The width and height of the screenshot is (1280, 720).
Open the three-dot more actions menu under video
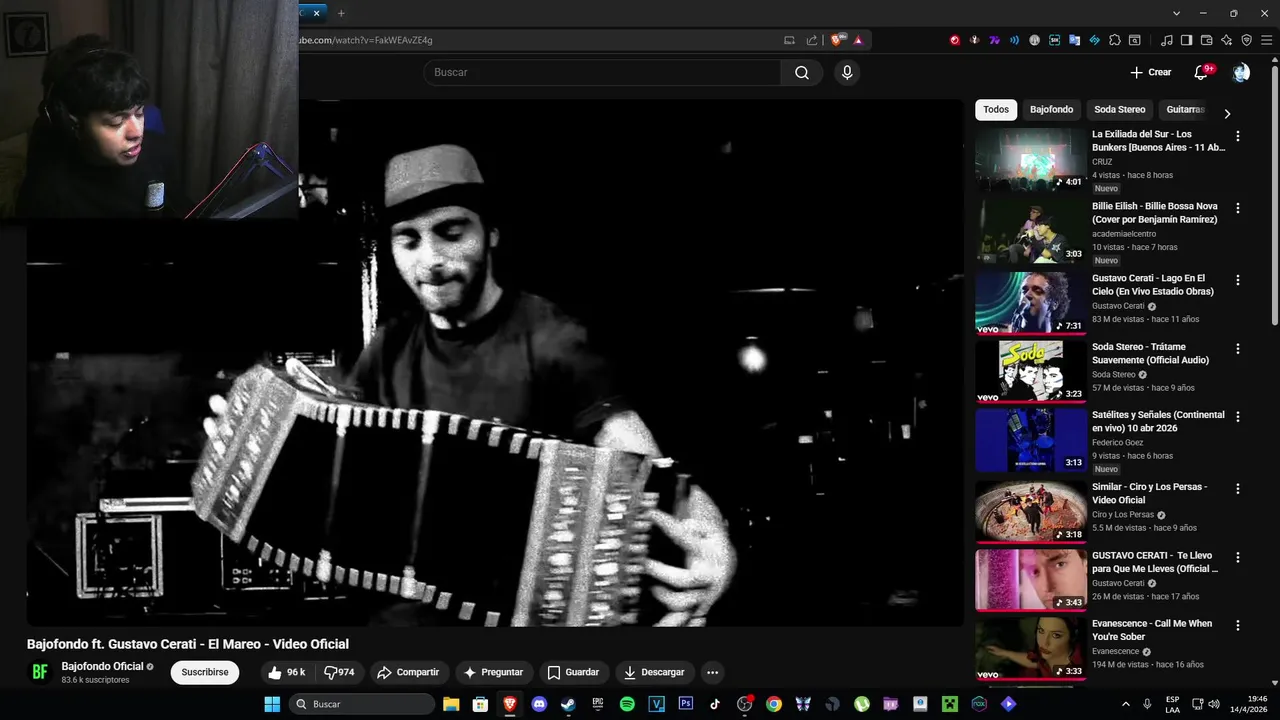[x=712, y=672]
